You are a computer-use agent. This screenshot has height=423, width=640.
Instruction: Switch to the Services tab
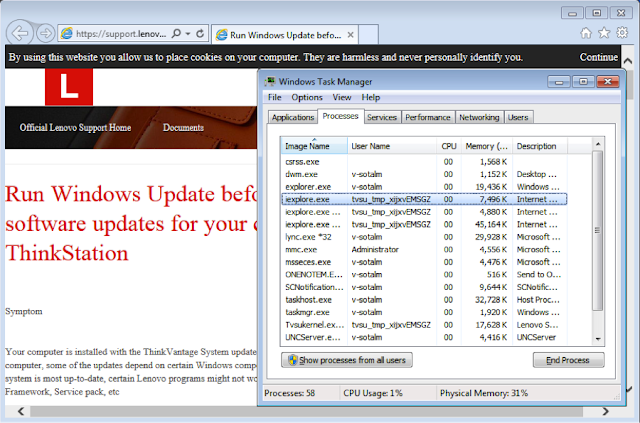pos(382,117)
